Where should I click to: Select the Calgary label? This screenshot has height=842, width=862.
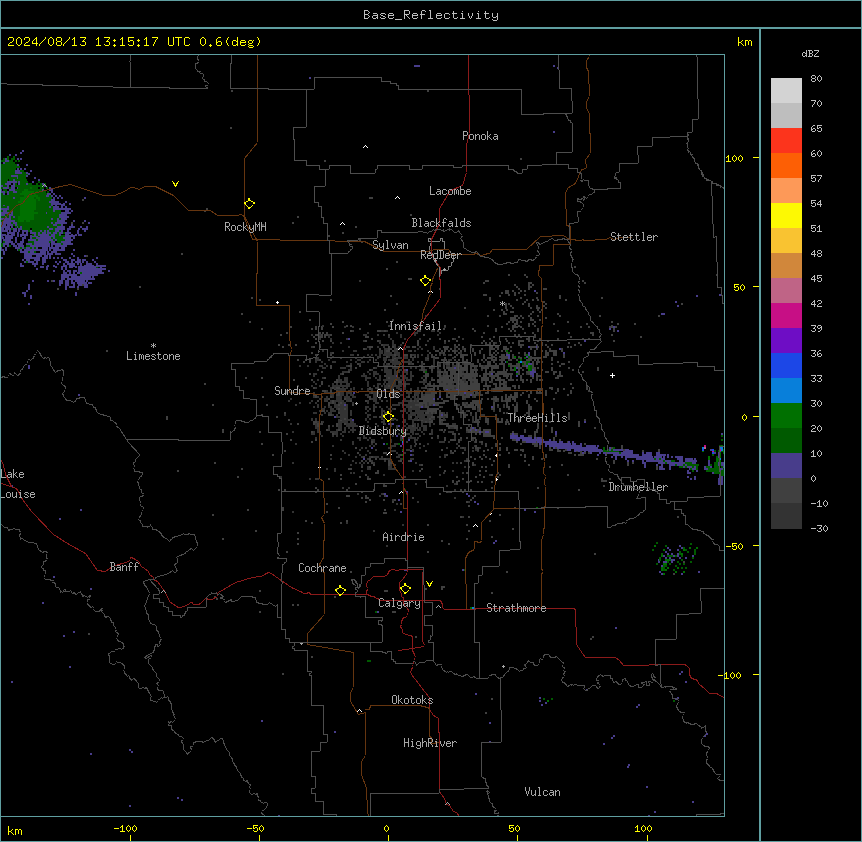point(399,603)
